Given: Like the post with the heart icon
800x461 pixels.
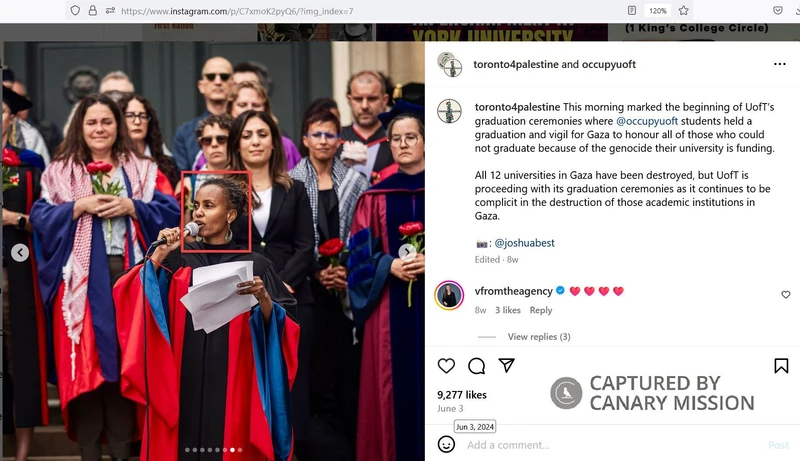Looking at the screenshot, I should (x=446, y=366).
